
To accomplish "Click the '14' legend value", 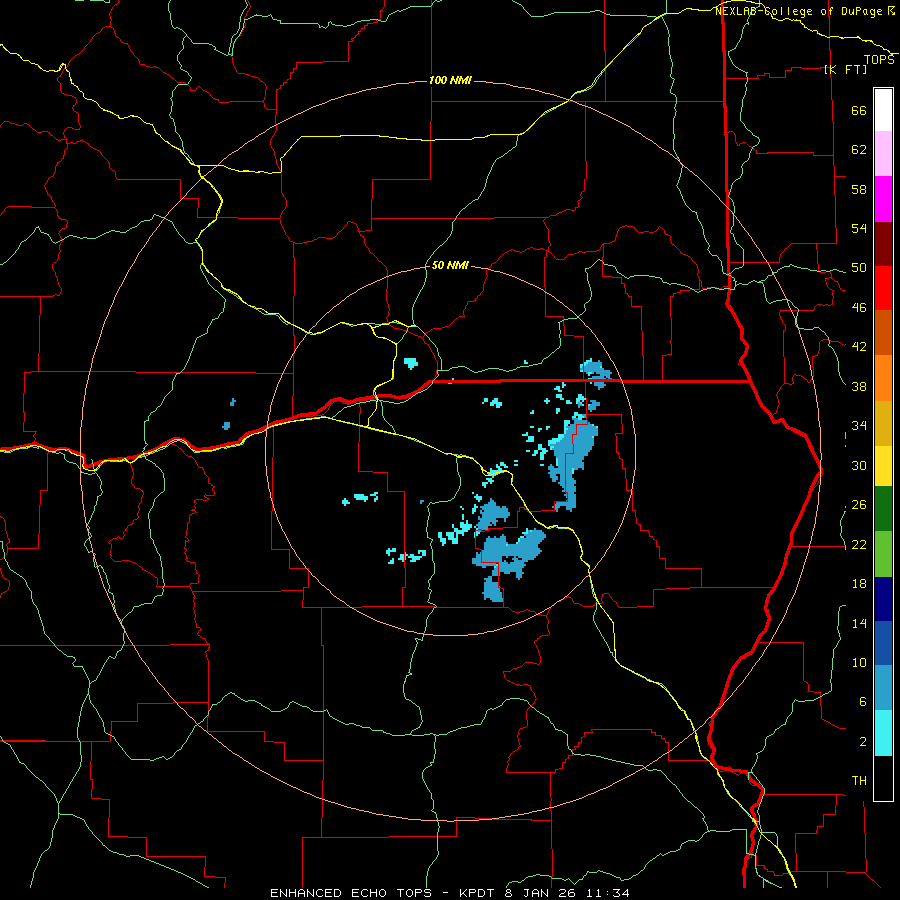I will click(x=859, y=623).
